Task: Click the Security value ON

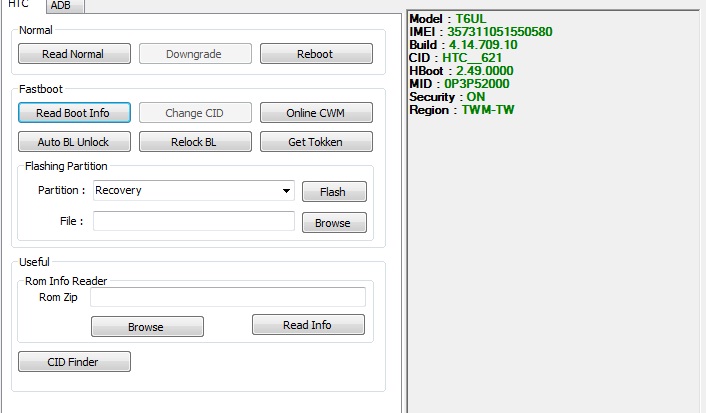Action: point(475,97)
